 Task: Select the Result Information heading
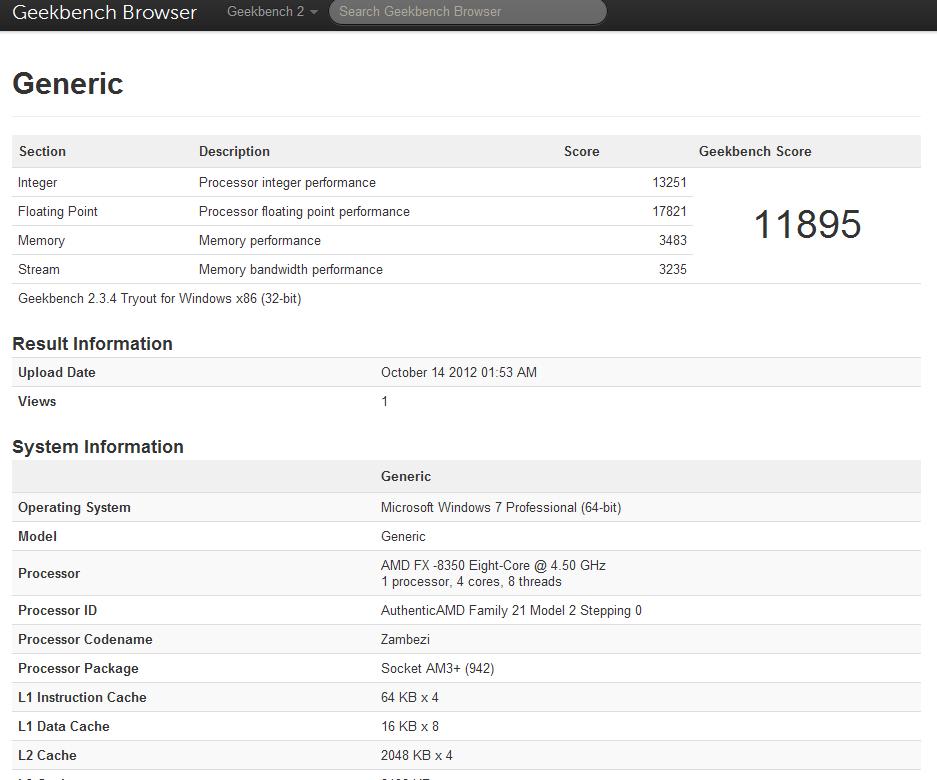(x=92, y=344)
